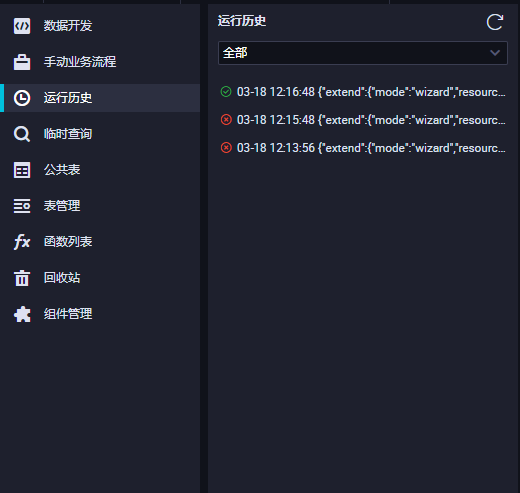The image size is (520, 493).
Task: Click the 回收站 trash icon
Action: (22, 278)
